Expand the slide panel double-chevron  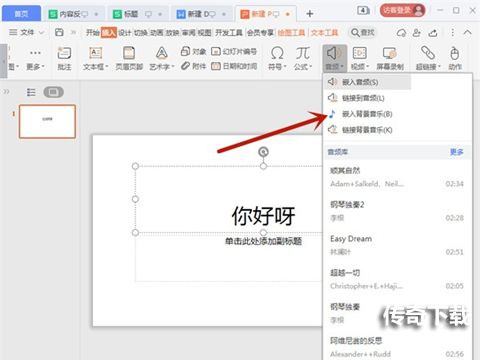[6, 92]
